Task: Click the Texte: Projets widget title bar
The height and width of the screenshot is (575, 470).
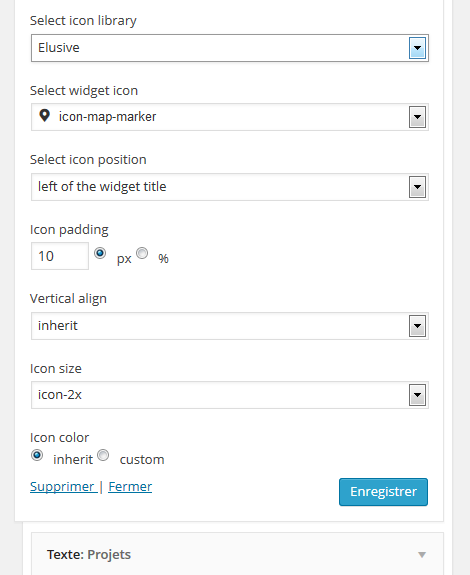Action: pyautogui.click(x=237, y=554)
